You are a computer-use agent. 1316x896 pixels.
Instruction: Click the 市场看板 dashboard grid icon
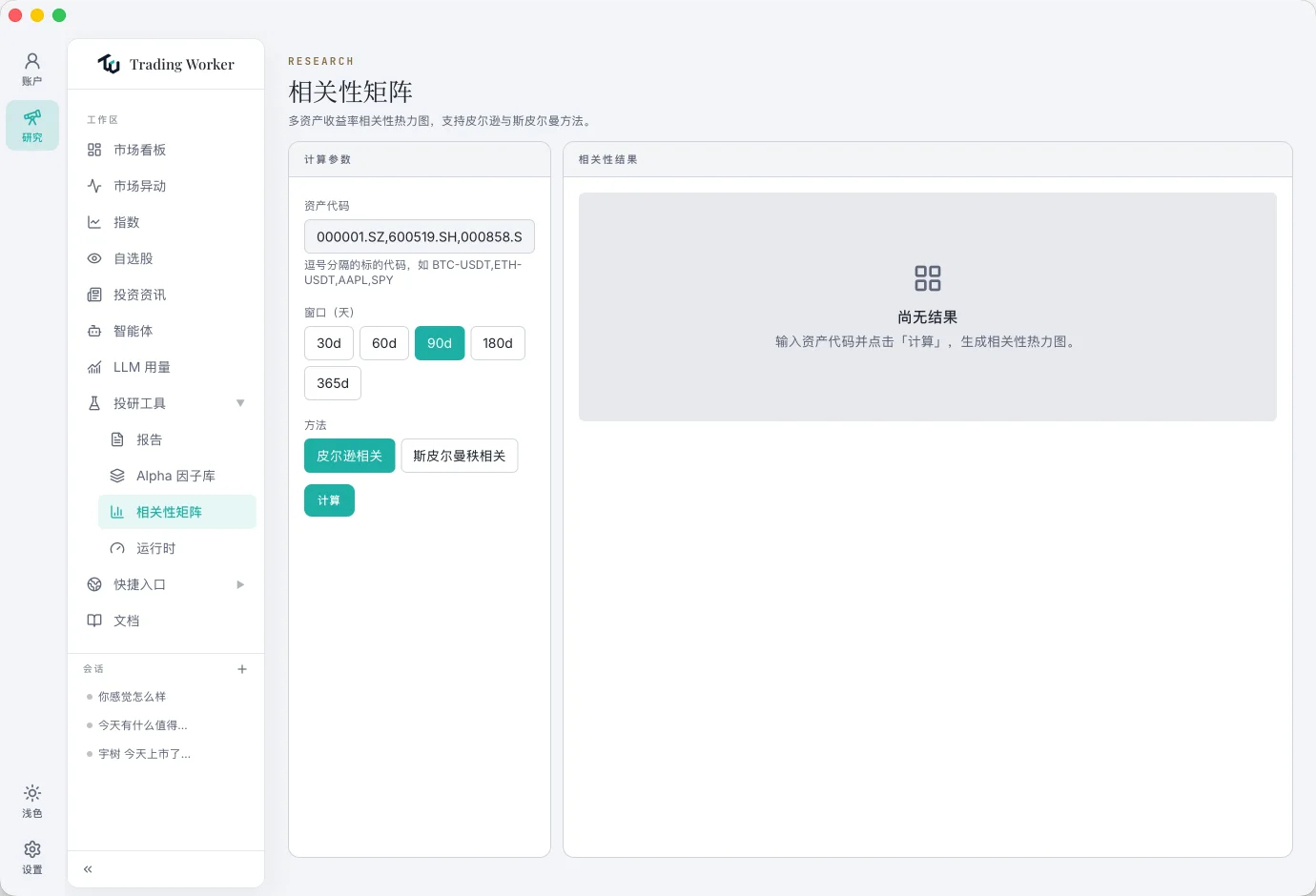tap(94, 150)
